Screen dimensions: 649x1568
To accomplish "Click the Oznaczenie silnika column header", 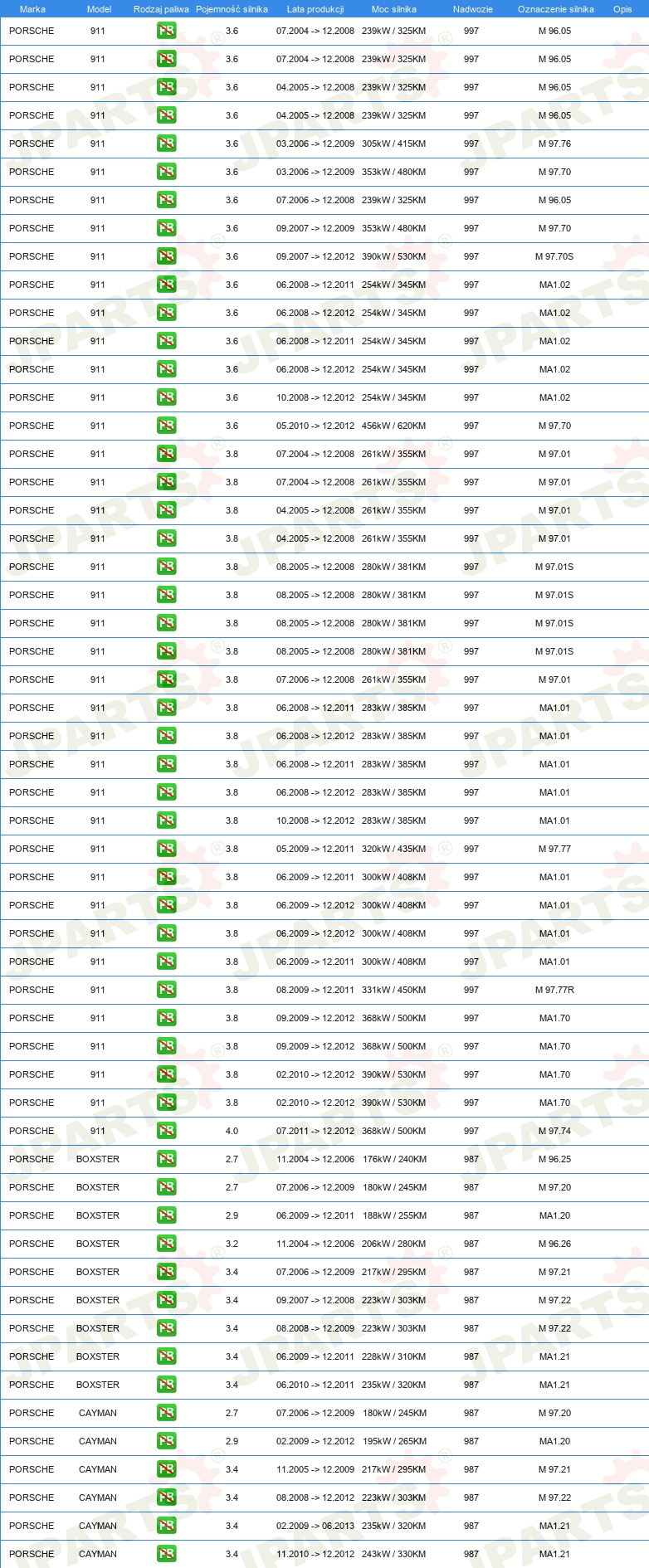I will [x=556, y=9].
